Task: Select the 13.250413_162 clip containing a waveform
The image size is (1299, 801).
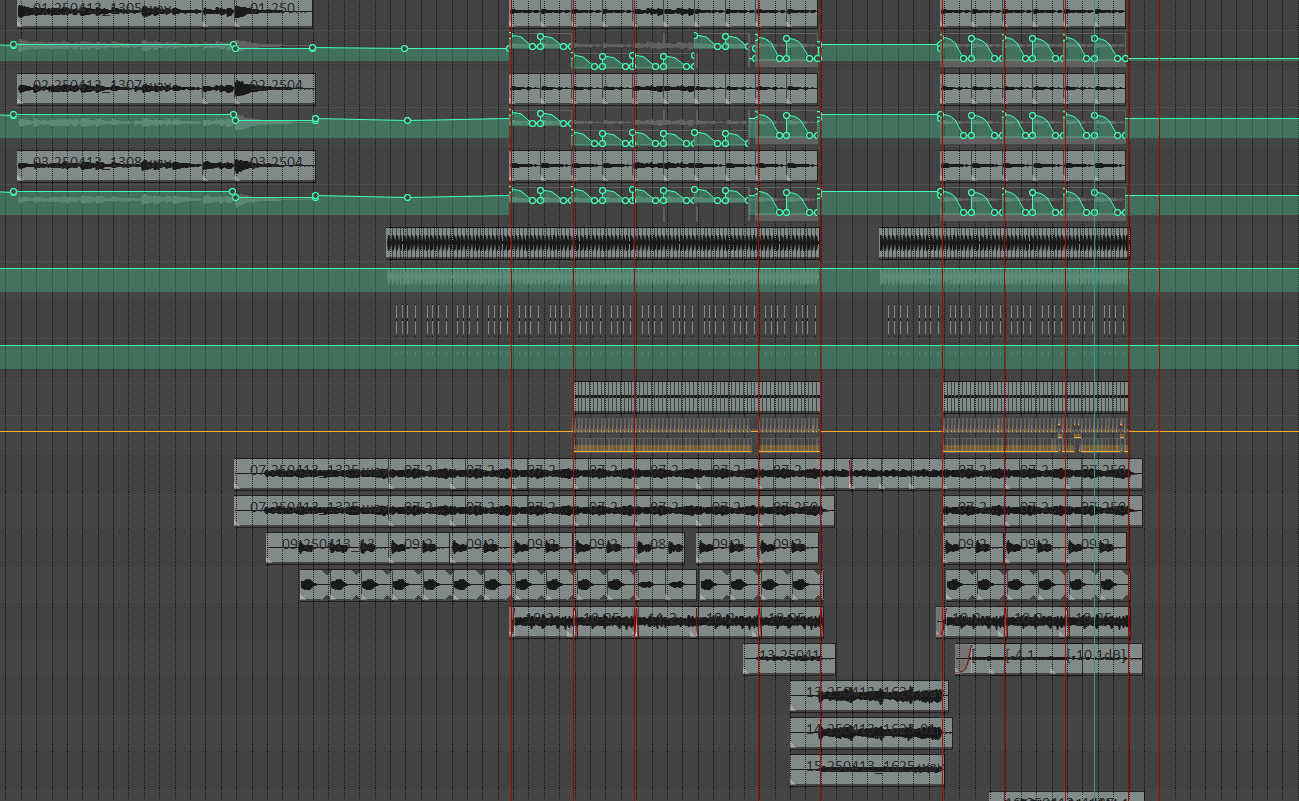Action: (868, 696)
